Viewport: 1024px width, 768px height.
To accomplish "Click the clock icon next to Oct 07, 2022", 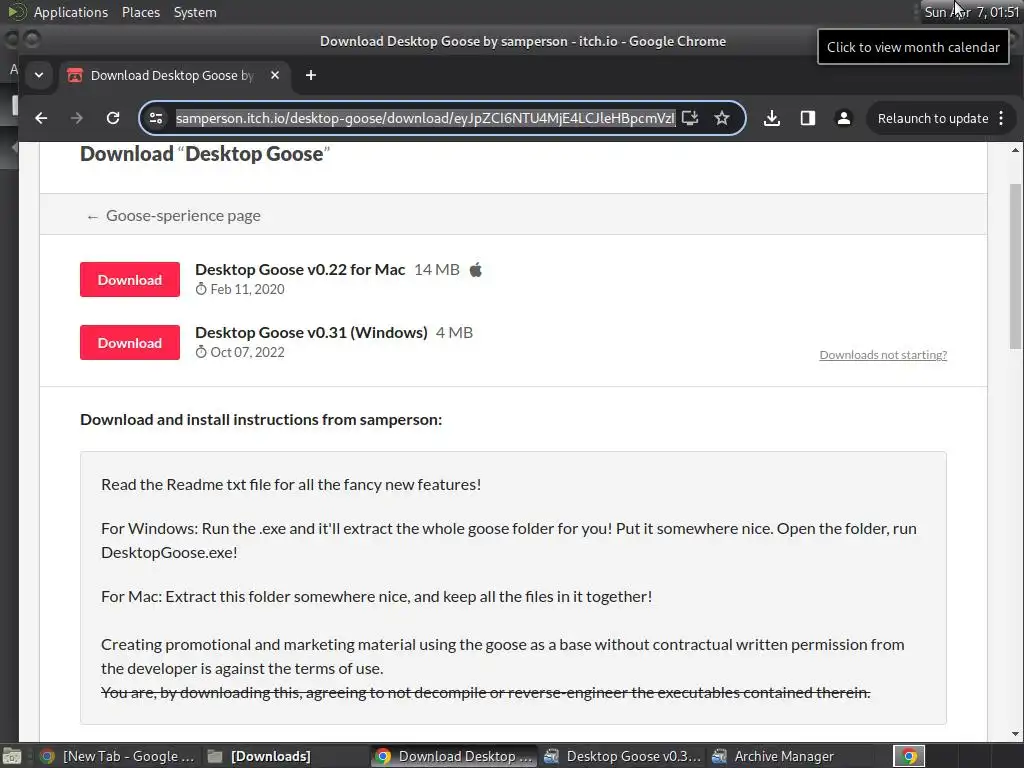I will (x=201, y=351).
